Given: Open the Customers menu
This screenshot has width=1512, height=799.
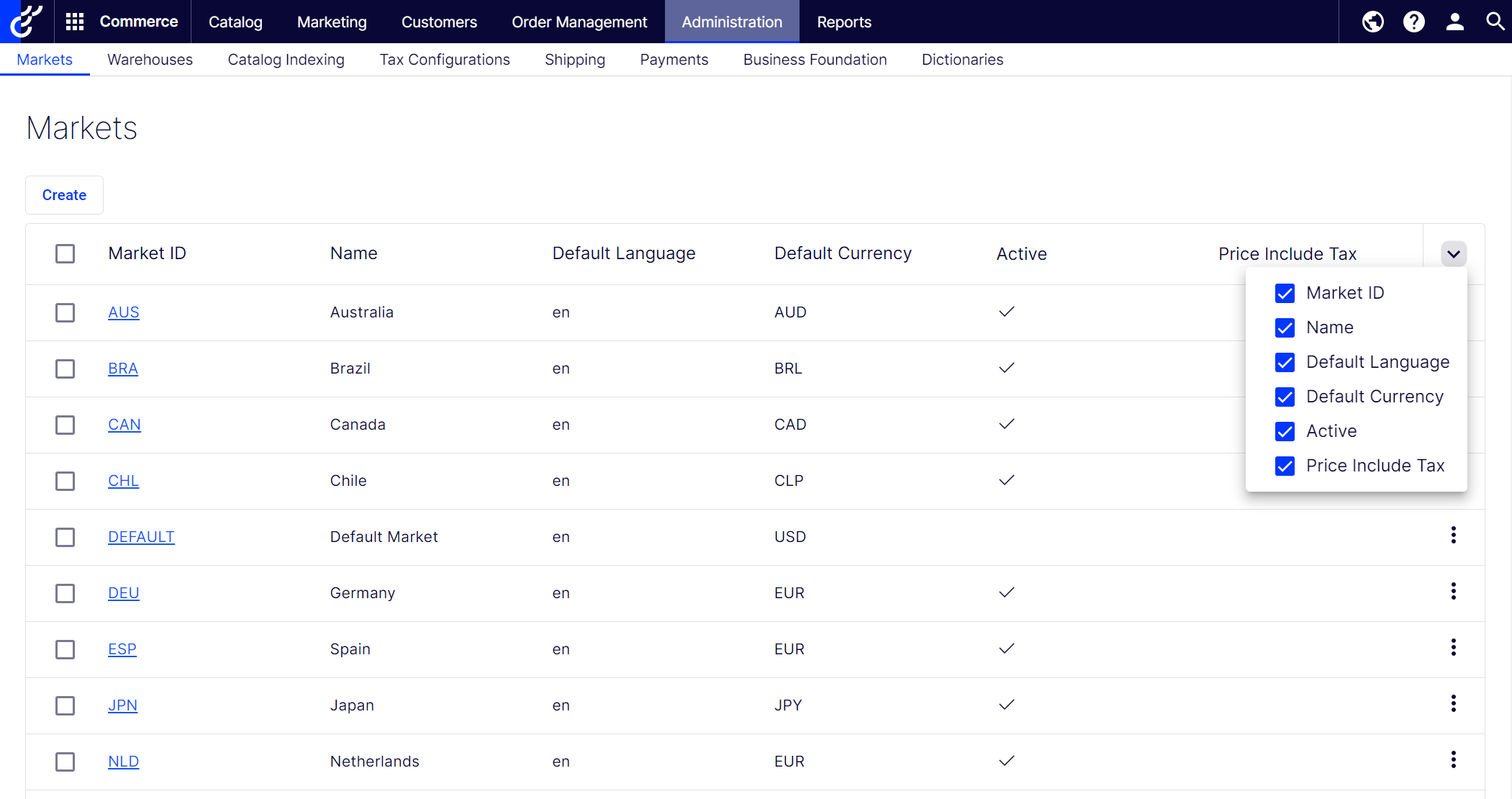Looking at the screenshot, I should click(439, 22).
